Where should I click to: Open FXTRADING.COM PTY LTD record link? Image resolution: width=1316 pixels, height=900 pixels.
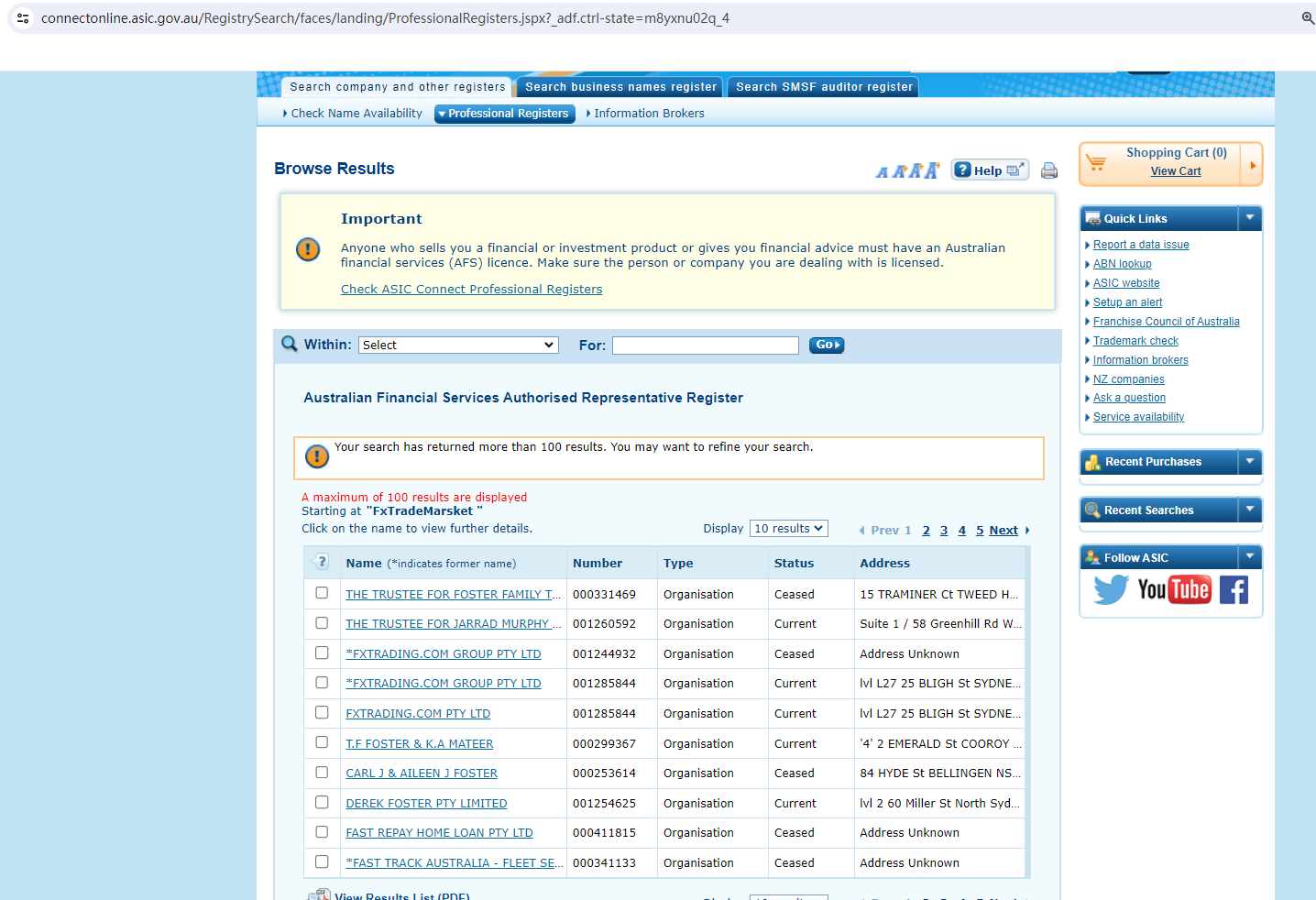pyautogui.click(x=418, y=714)
